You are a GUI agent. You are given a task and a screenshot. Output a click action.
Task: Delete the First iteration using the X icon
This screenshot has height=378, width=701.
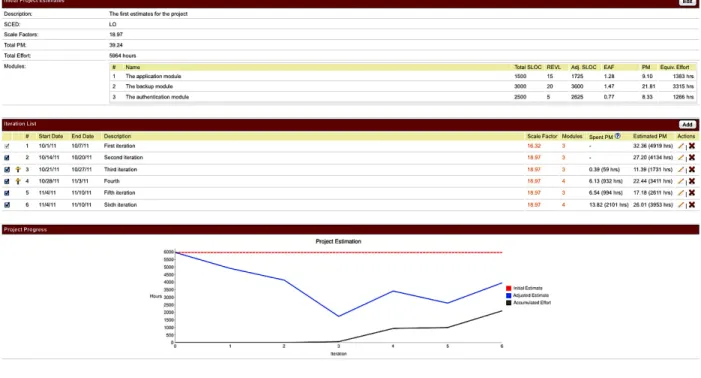point(692,146)
